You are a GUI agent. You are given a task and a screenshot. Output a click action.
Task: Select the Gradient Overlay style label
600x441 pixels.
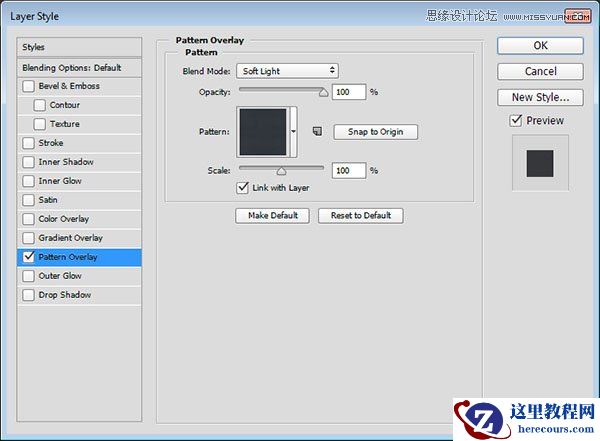70,238
